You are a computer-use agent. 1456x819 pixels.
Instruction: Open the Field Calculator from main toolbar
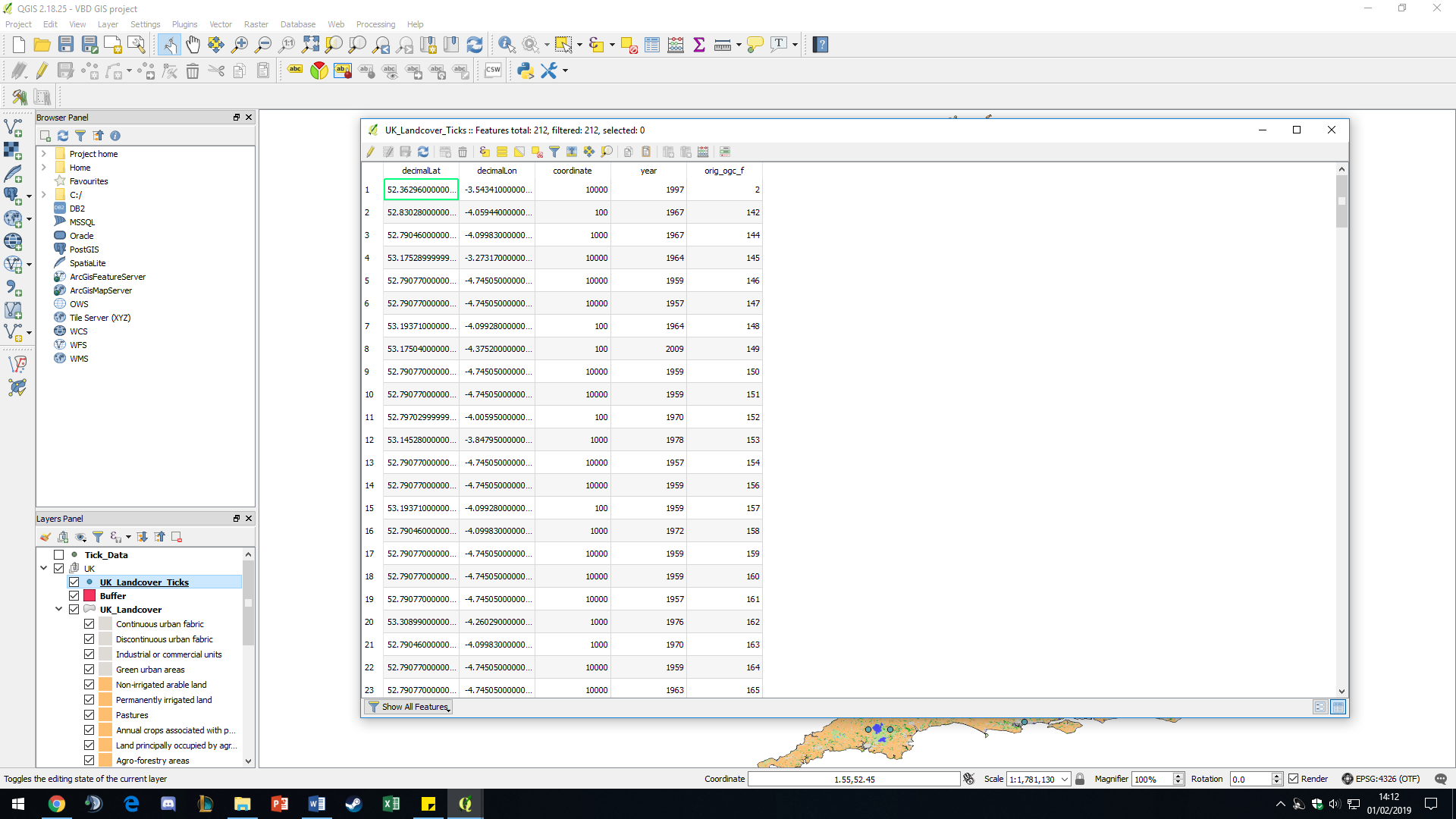pyautogui.click(x=676, y=45)
